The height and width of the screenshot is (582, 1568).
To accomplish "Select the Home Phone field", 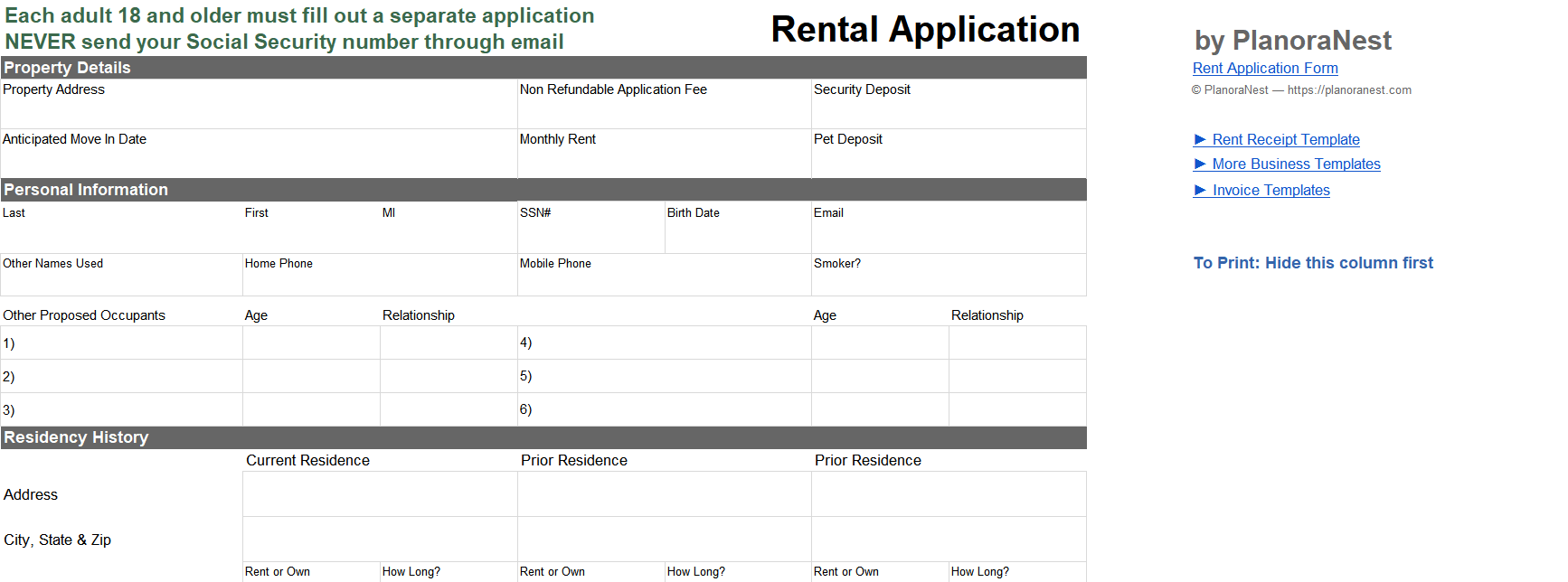I will click(380, 275).
